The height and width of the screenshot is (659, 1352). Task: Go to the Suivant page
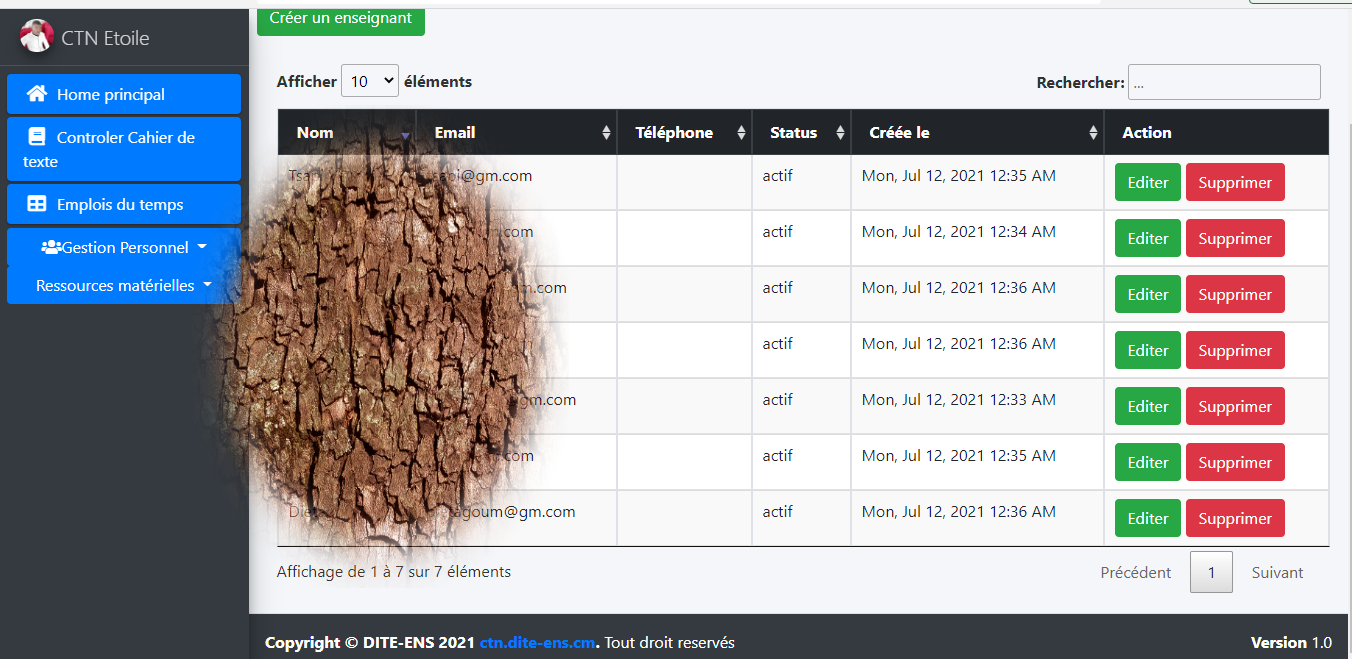point(1278,572)
